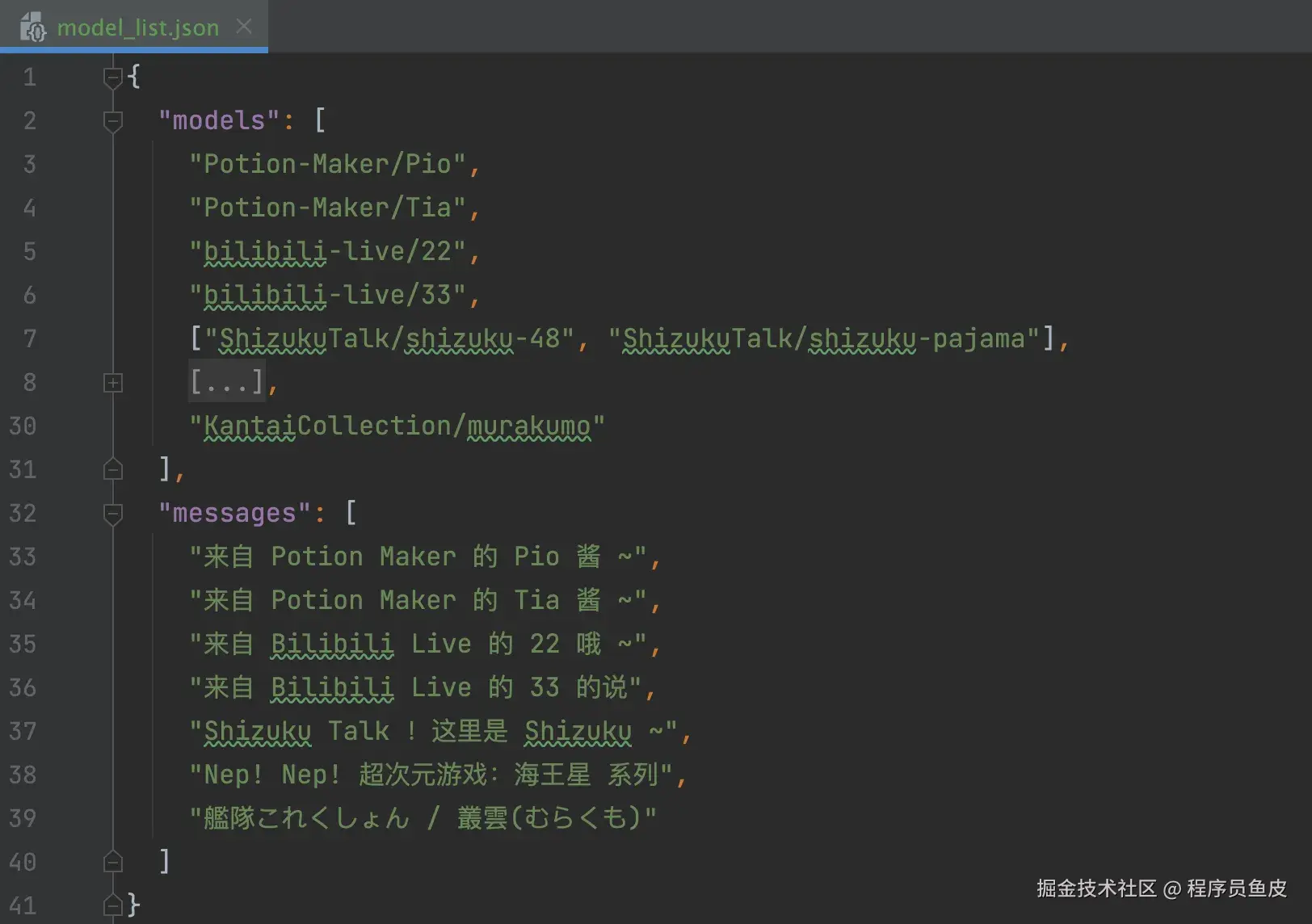Image resolution: width=1312 pixels, height=924 pixels.
Task: Click the Tia 酱 message string
Action: click(418, 600)
